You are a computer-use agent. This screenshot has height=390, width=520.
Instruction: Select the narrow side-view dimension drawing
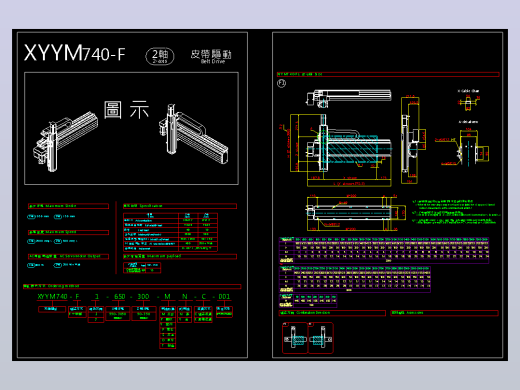tap(413, 140)
